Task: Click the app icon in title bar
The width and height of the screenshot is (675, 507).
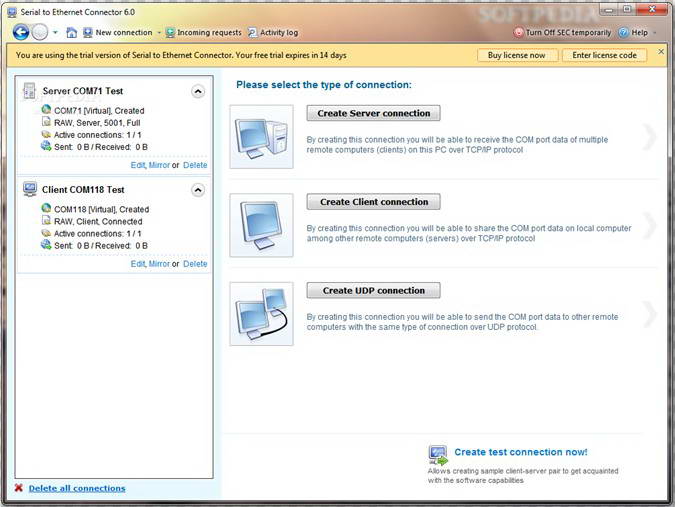Action: (x=12, y=12)
